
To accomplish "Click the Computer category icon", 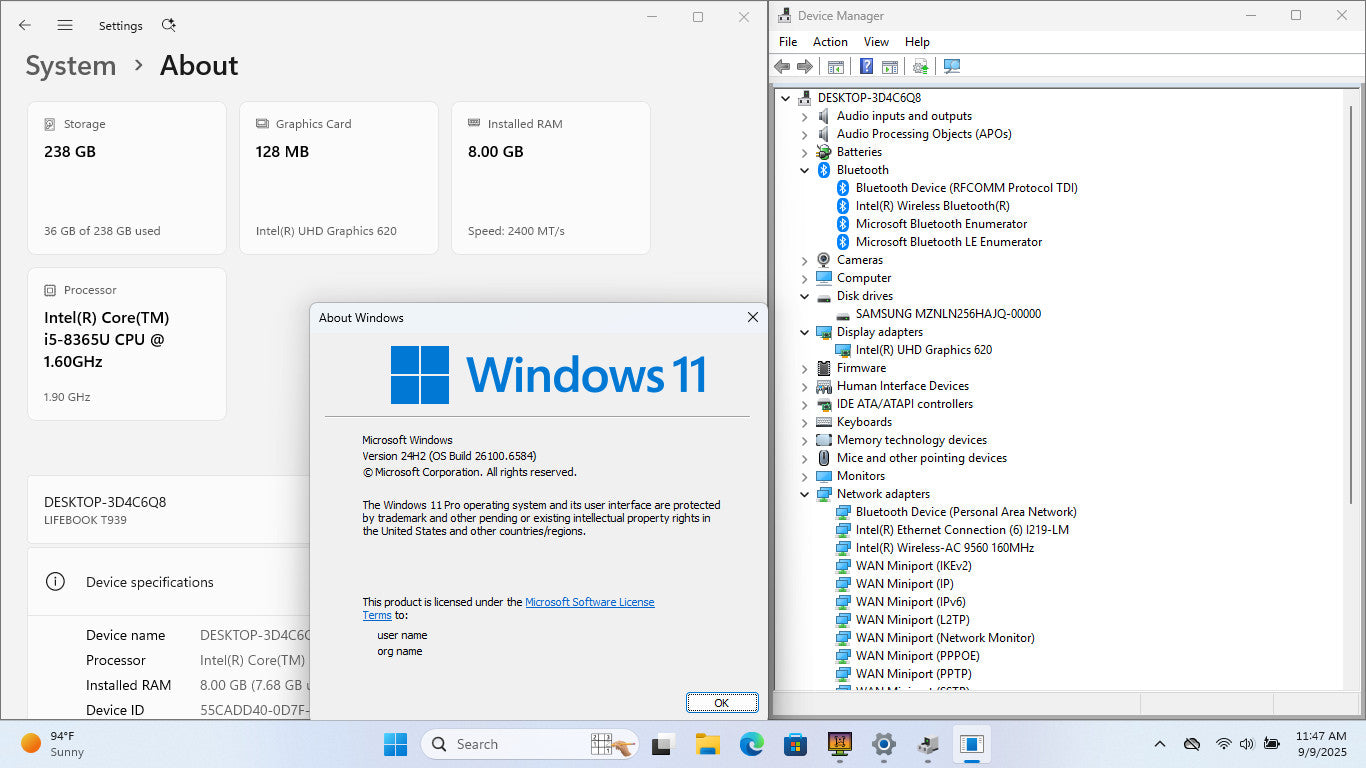I will click(824, 278).
